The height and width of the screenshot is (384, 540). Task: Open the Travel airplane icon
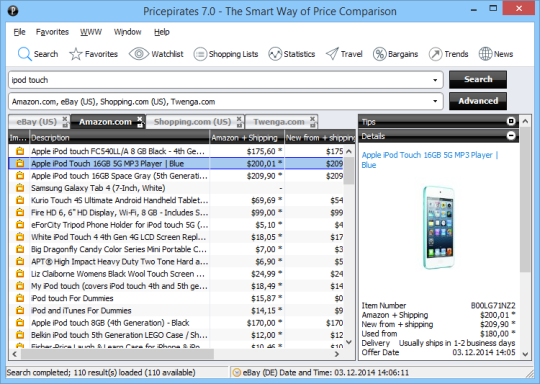tap(332, 54)
